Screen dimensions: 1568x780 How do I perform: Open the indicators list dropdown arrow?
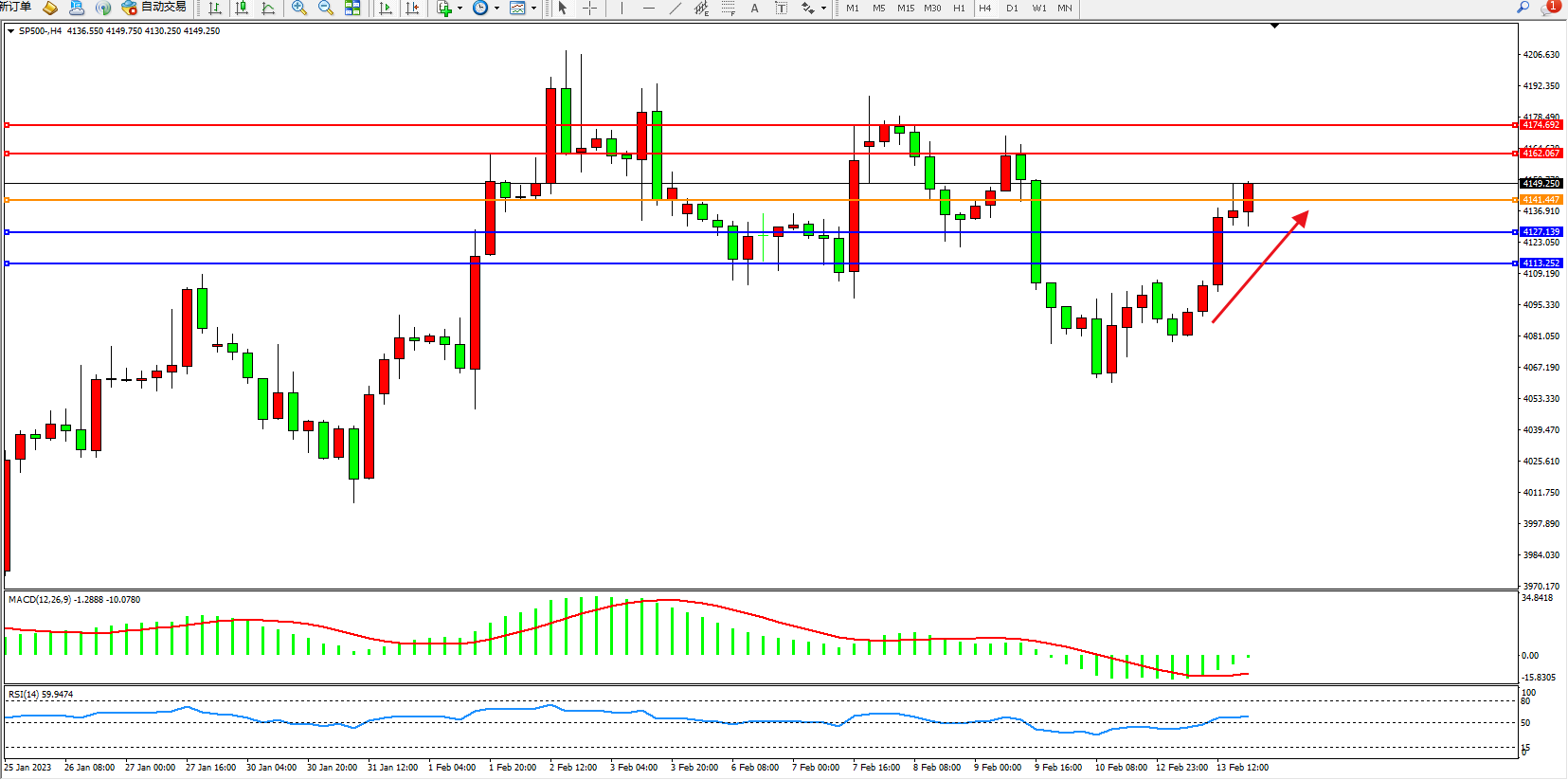tap(460, 9)
